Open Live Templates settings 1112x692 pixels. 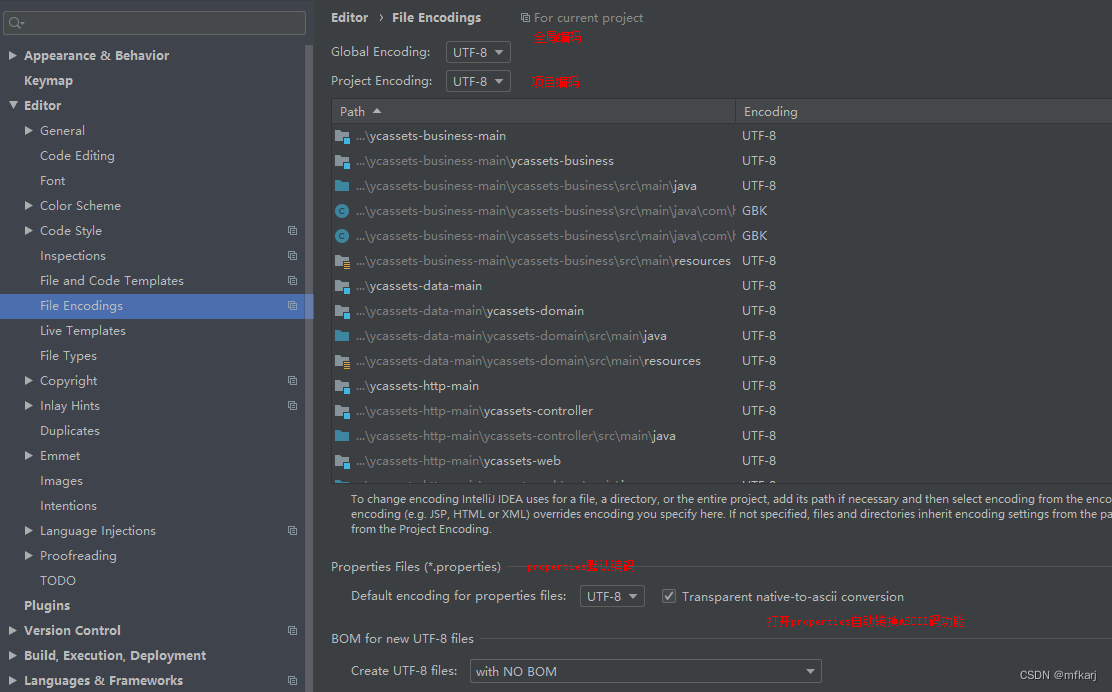pos(83,330)
